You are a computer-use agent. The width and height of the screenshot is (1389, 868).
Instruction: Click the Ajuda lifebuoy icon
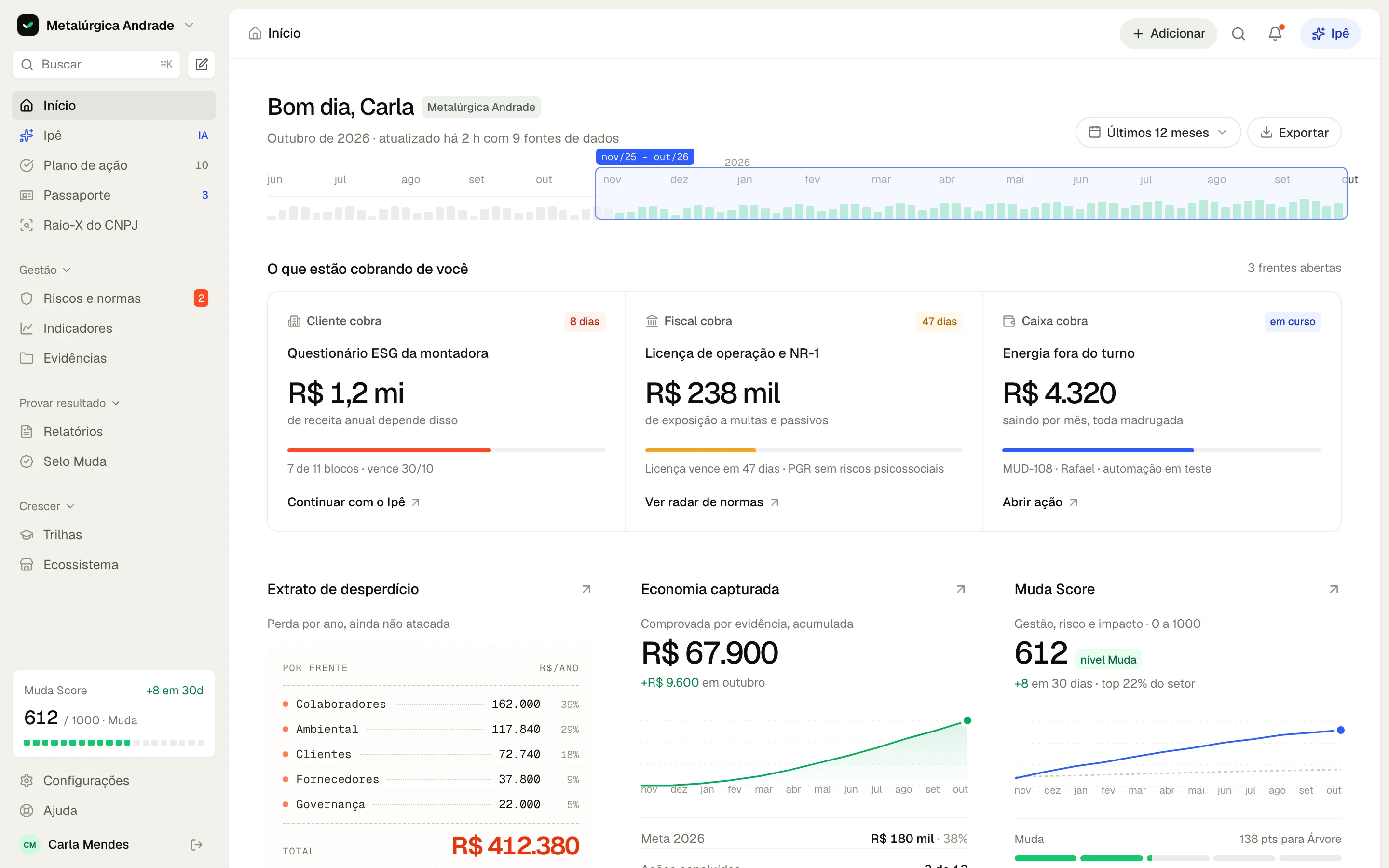(27, 811)
